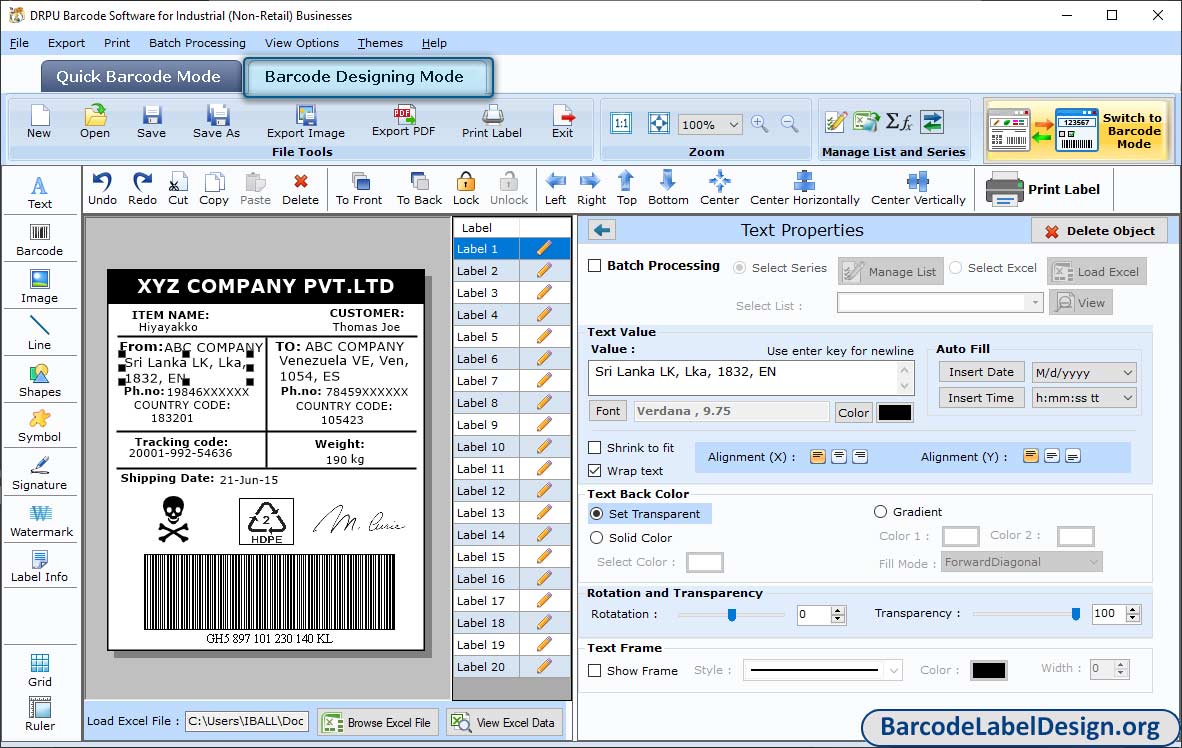Image resolution: width=1182 pixels, height=748 pixels.
Task: Save the current label
Action: coord(152,122)
